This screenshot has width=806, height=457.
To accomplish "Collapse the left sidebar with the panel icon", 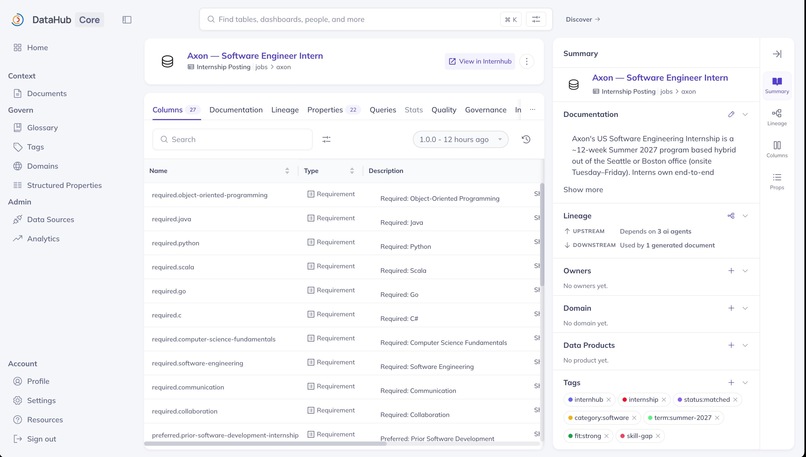I will tap(127, 20).
